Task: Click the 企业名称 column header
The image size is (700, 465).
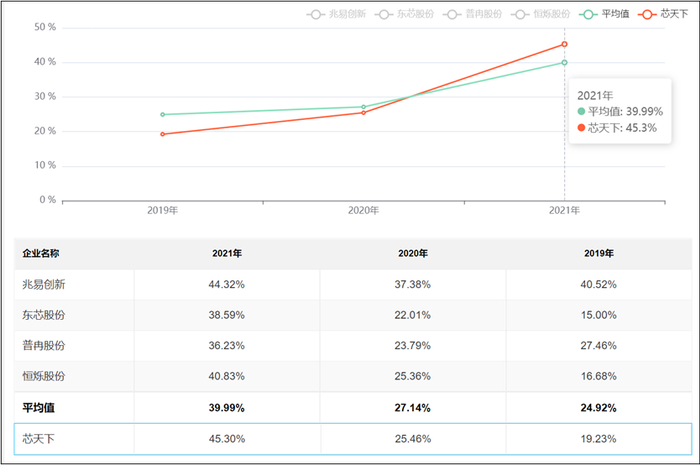Action: 41,253
